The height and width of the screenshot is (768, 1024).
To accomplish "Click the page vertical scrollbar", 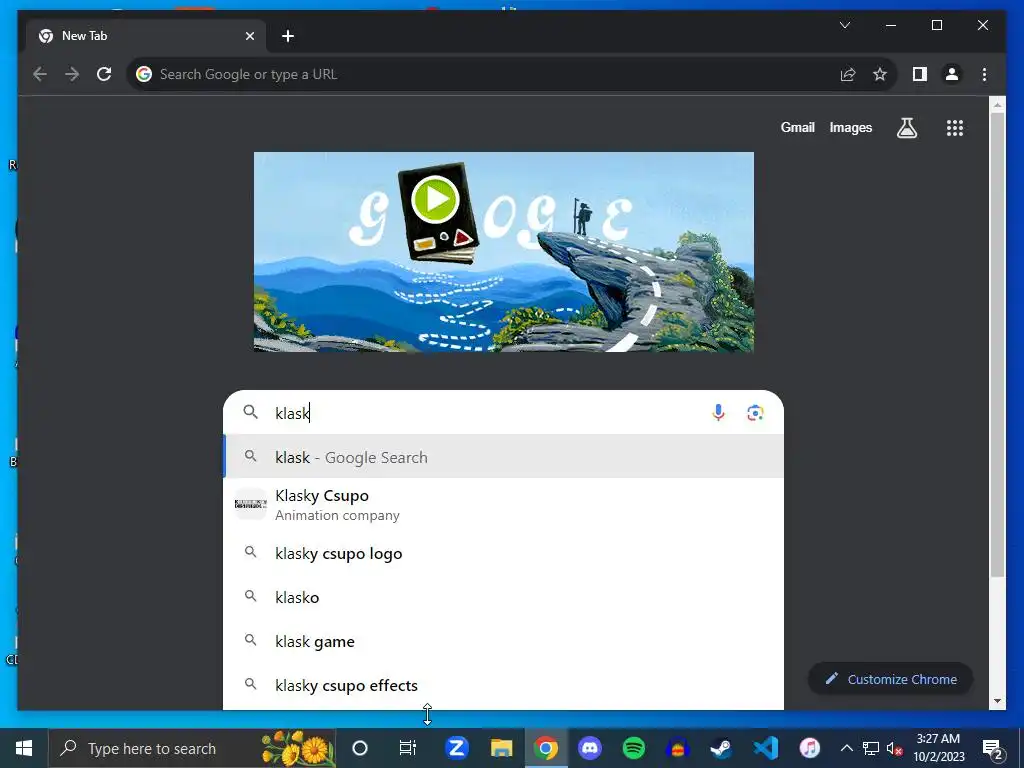I will (997, 344).
